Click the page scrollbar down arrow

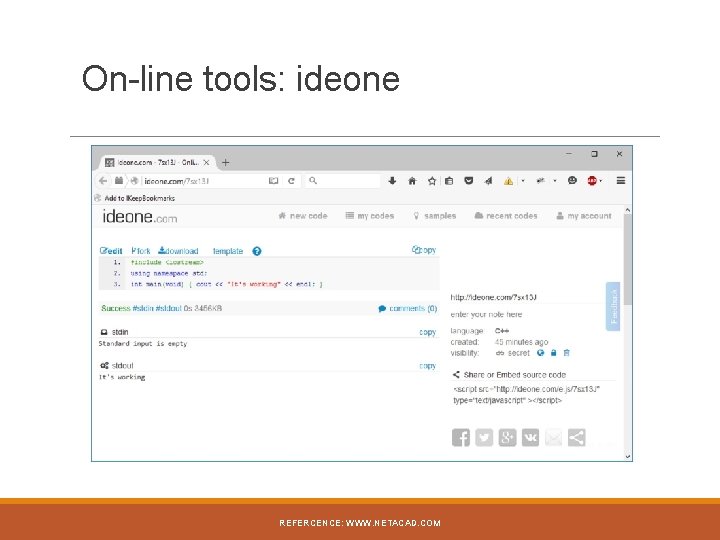click(x=628, y=456)
